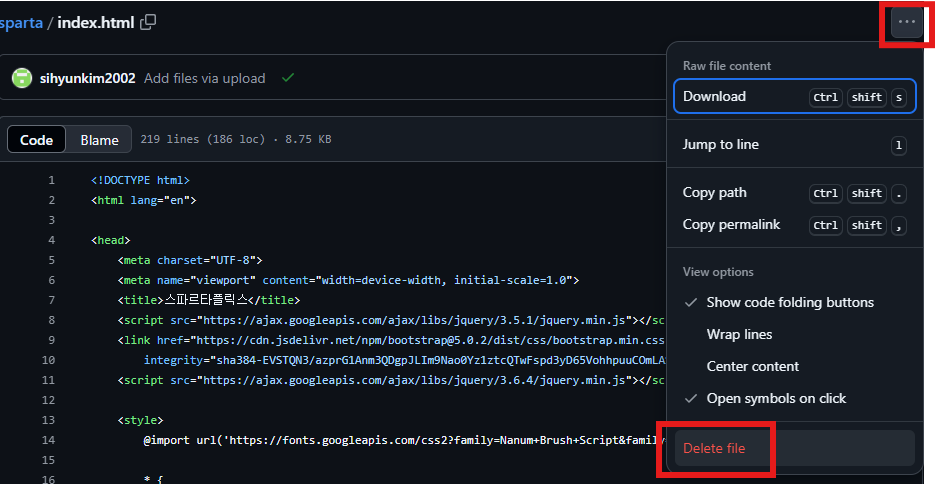Viewport: 935px width, 484px height.
Task: Select line number 8 in gutter
Action: pos(51,320)
